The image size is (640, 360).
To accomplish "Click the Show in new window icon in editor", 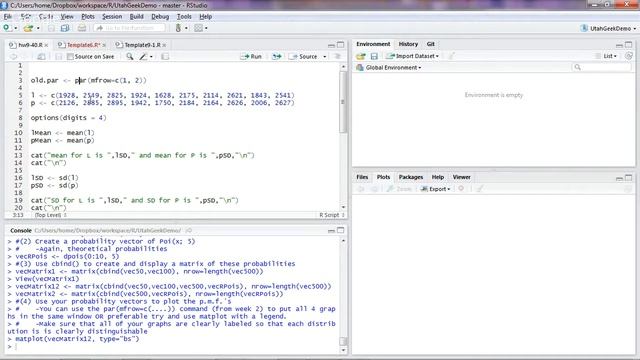I will [x=41, y=56].
